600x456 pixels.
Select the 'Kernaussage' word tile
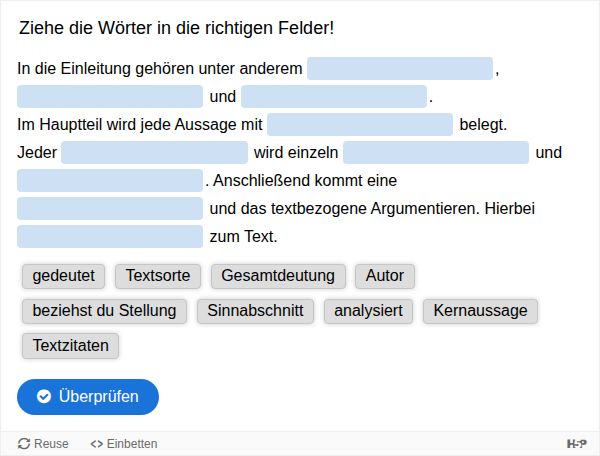click(x=480, y=310)
